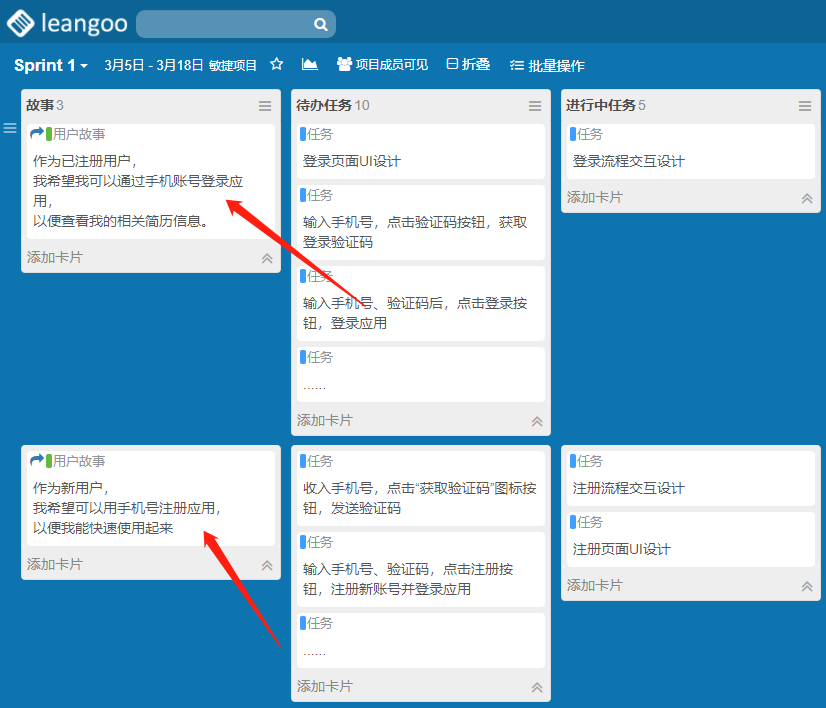Click 添加卡片 under the first 用户故事 card
Screen dimensions: 826x708
coord(55,257)
